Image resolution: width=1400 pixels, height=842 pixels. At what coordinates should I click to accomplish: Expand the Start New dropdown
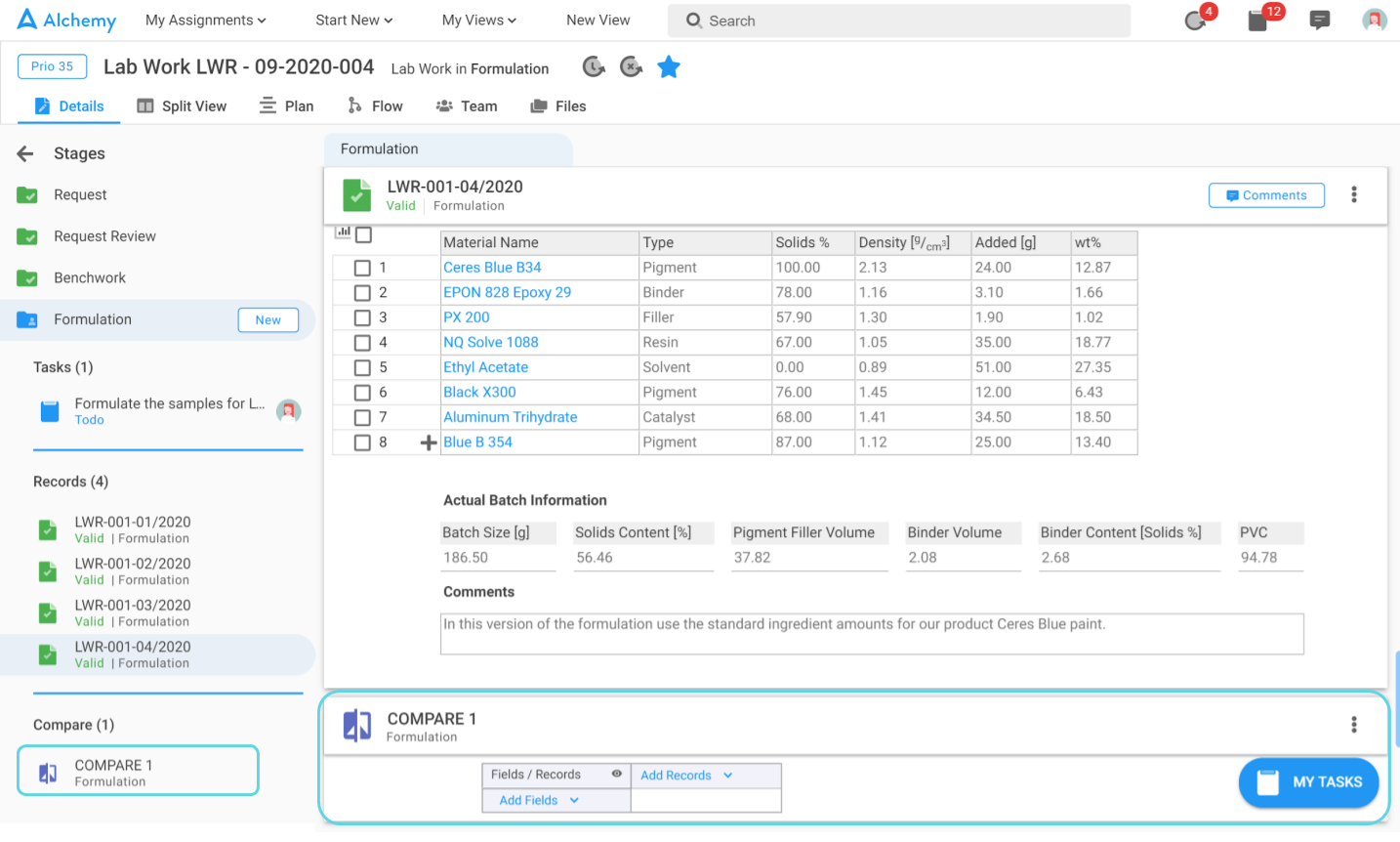[x=354, y=21]
